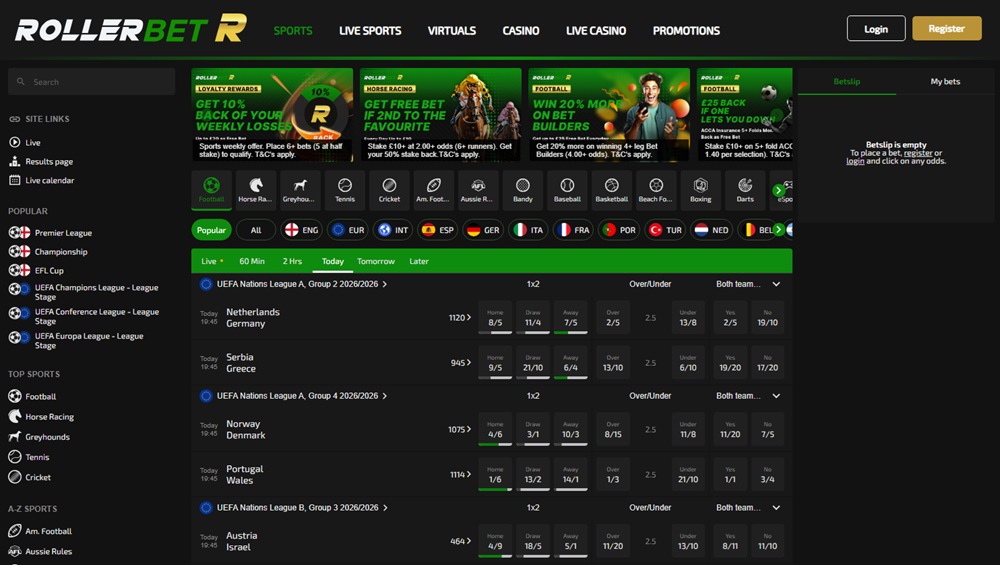
Task: Expand 1120 more markets for Netherlands v Germany
Action: pos(460,317)
